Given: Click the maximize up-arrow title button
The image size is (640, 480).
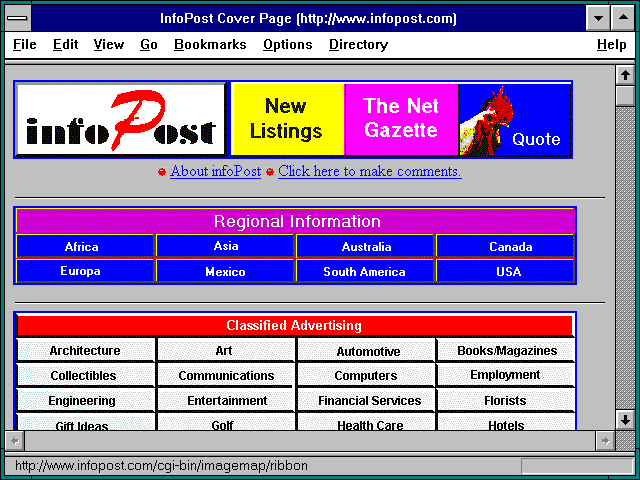Looking at the screenshot, I should [623, 18].
